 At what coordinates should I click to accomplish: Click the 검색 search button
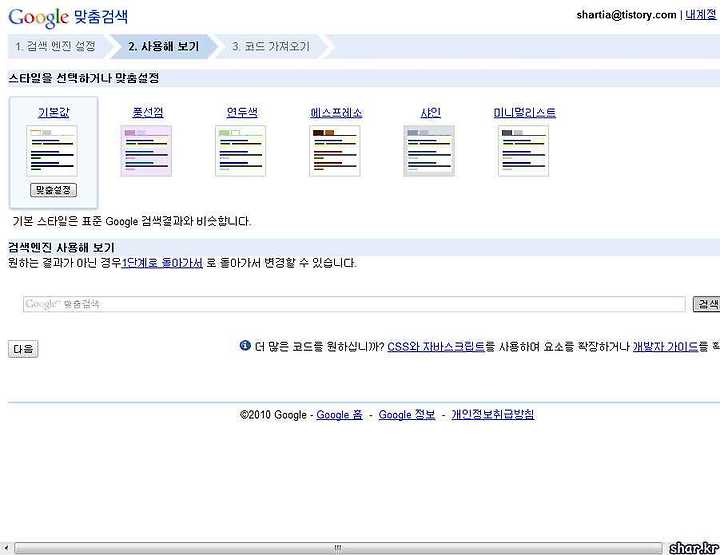[x=707, y=304]
